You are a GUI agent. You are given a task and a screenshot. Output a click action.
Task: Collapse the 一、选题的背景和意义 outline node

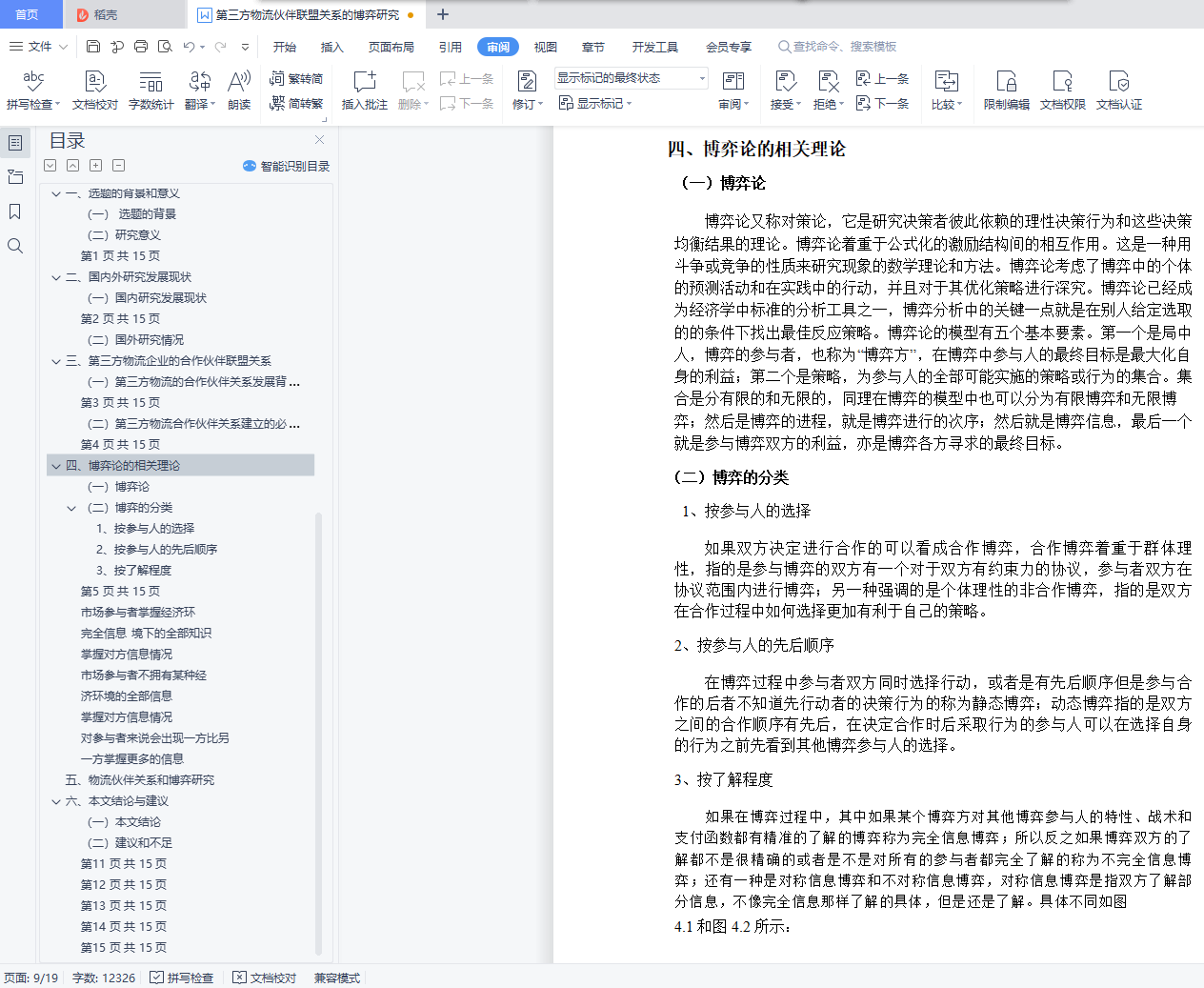[x=56, y=193]
